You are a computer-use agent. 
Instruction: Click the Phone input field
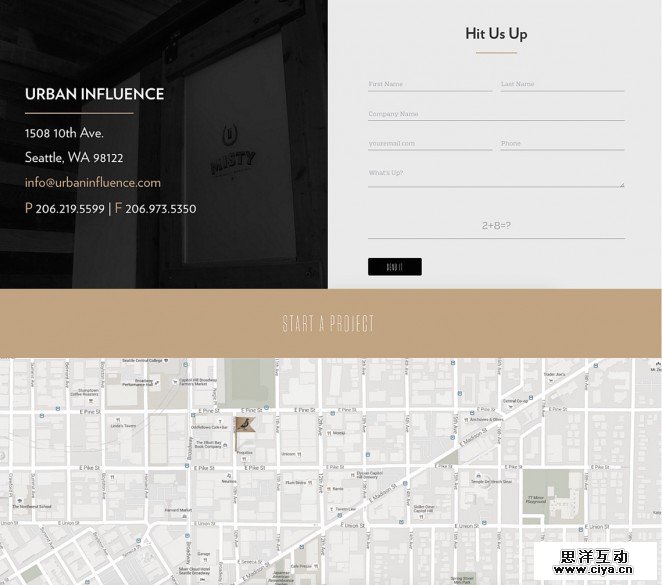[x=562, y=143]
